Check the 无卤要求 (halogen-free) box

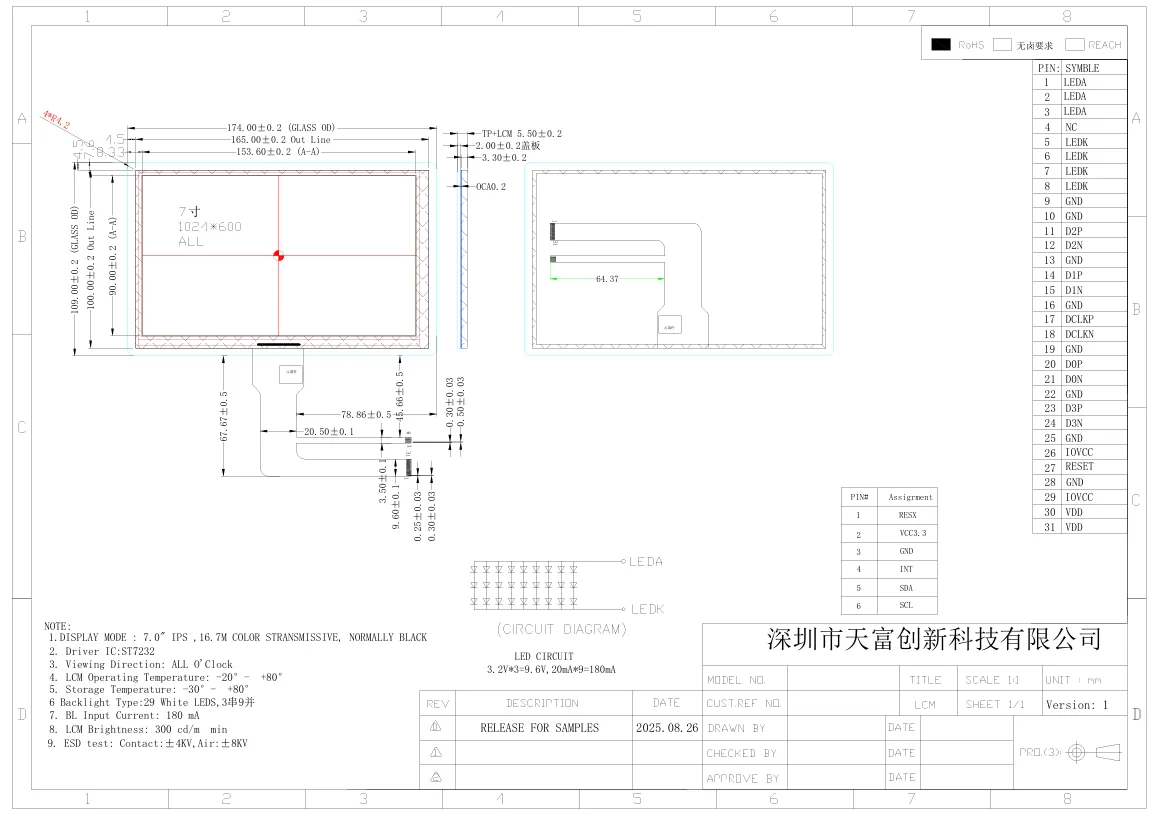pos(1002,44)
